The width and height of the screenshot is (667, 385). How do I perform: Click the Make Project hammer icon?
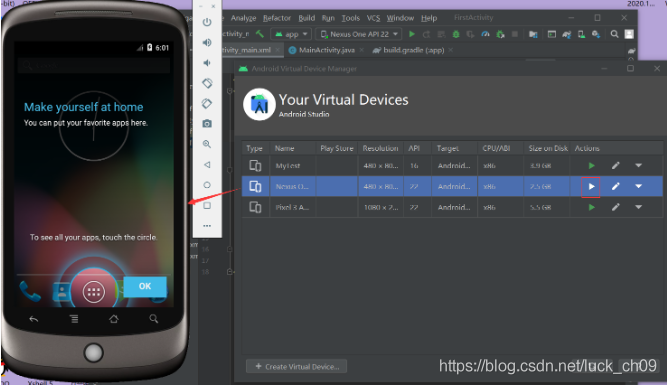(259, 34)
